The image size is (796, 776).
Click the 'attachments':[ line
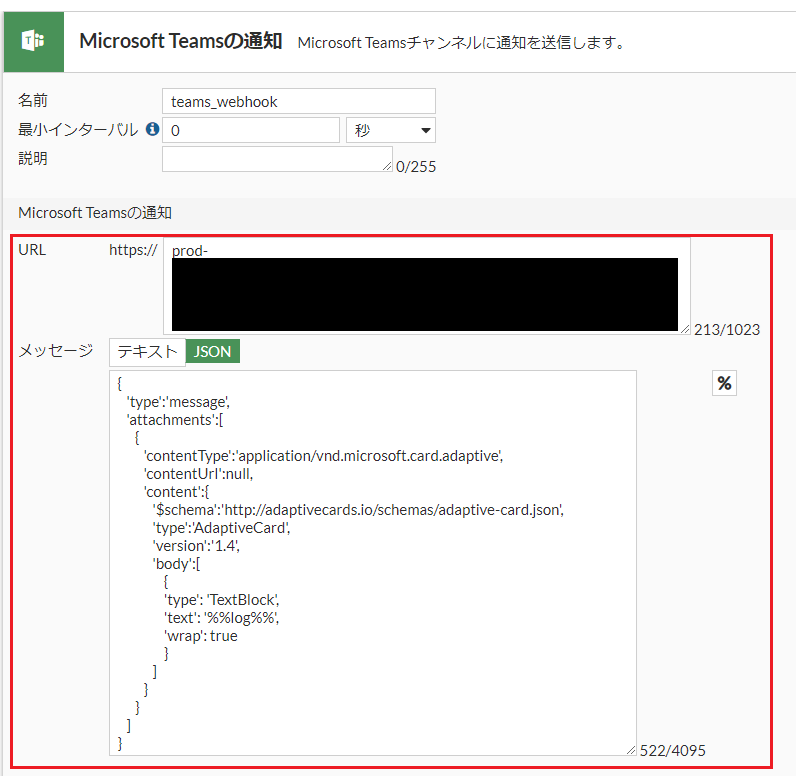(x=175, y=420)
